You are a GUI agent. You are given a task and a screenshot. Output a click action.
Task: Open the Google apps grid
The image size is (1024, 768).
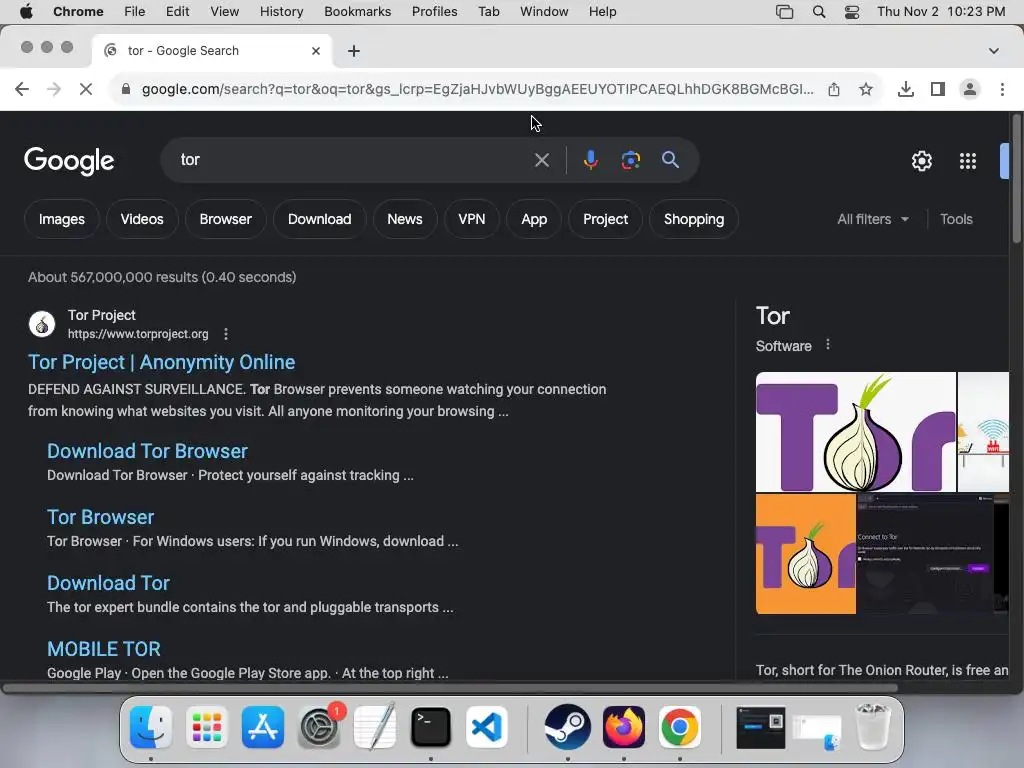point(967,161)
